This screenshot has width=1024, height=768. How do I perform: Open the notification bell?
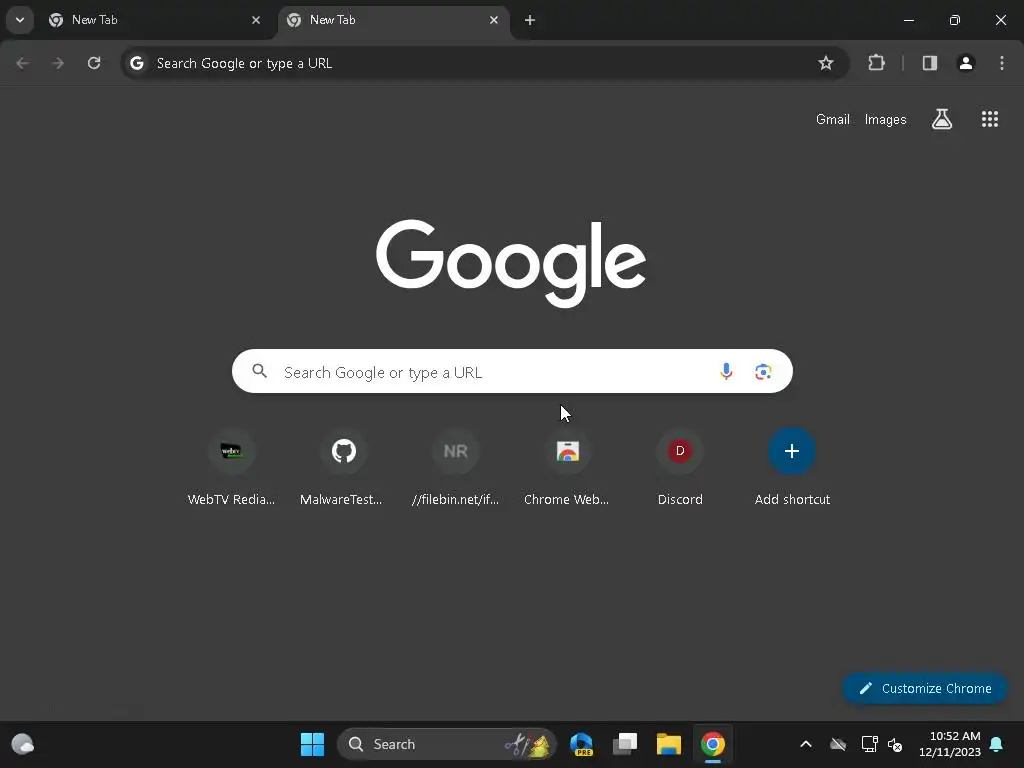[x=997, y=744]
